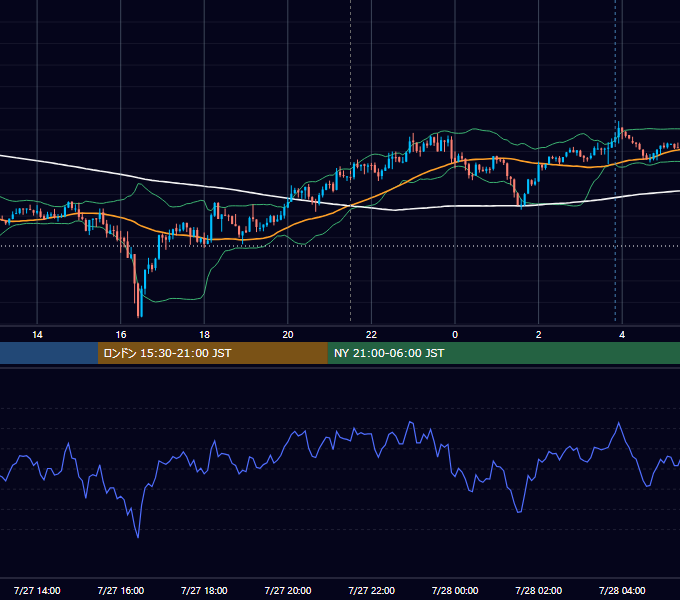
Task: Click the 2 hour label on price chart axis
Action: pos(538,335)
